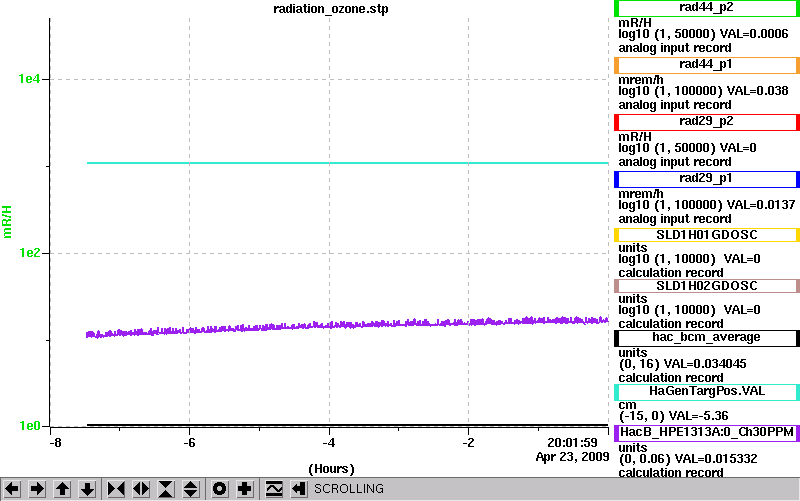Select the rad44_p1 orange curve legend
The height and width of the screenshot is (501, 800).
pos(707,65)
